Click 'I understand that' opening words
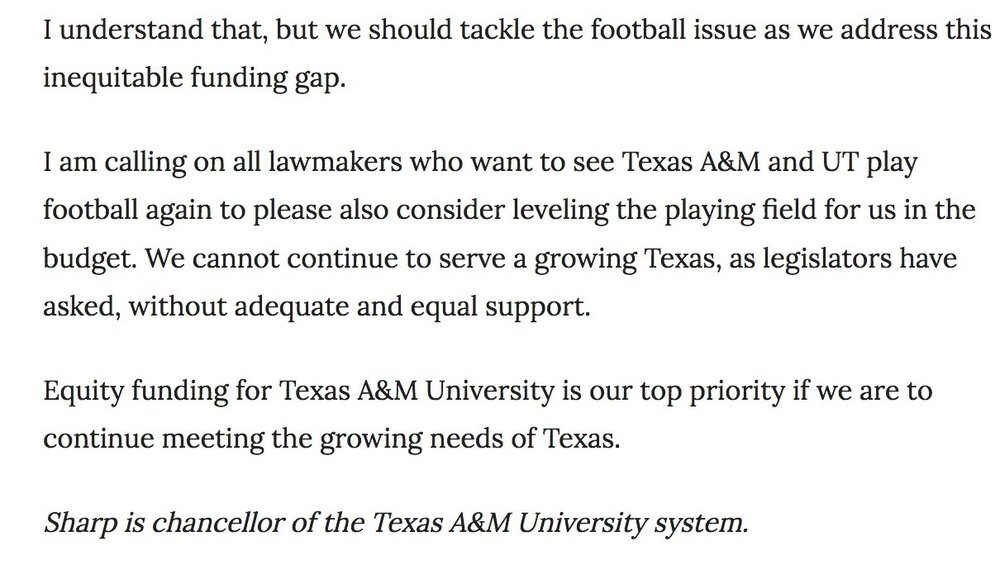 tap(154, 30)
